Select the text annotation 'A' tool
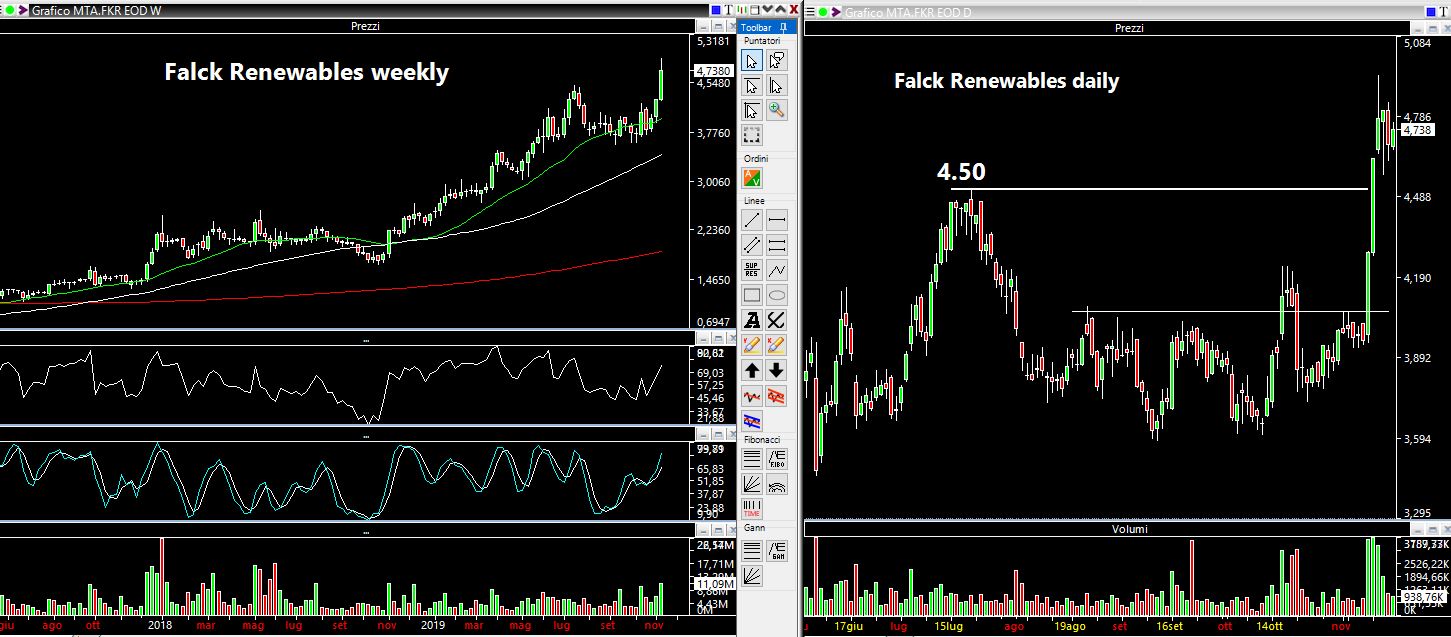1451x637 pixels. point(752,320)
